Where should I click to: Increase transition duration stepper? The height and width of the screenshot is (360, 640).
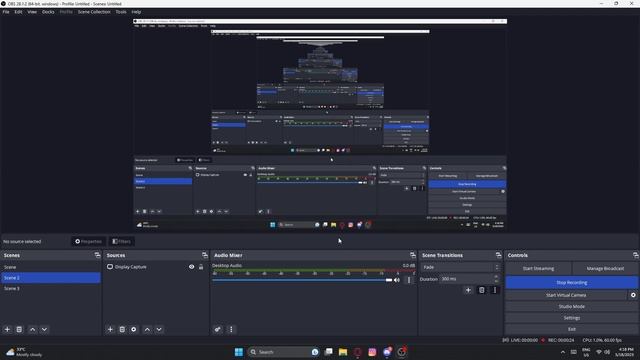tap(496, 277)
